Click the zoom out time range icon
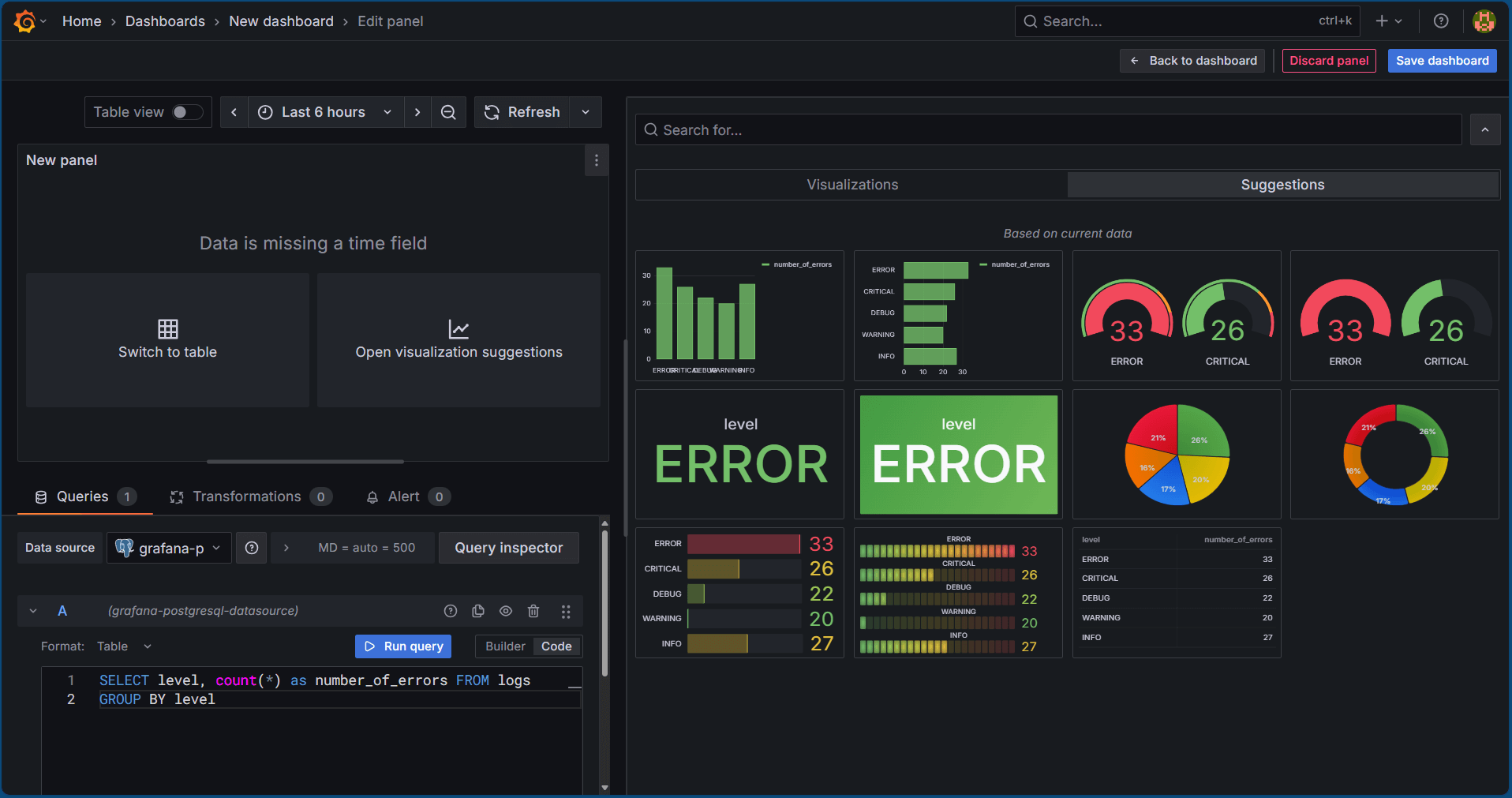The height and width of the screenshot is (798, 1512). tap(448, 112)
